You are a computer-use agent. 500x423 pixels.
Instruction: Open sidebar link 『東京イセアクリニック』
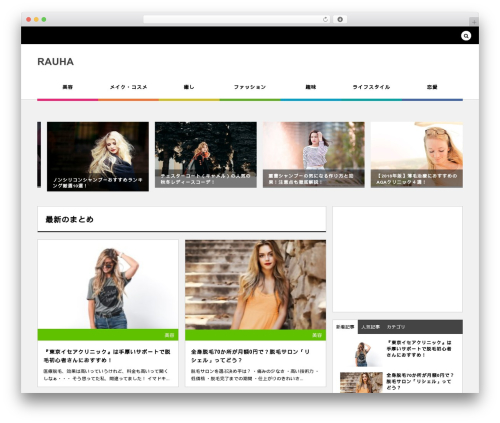[419, 349]
